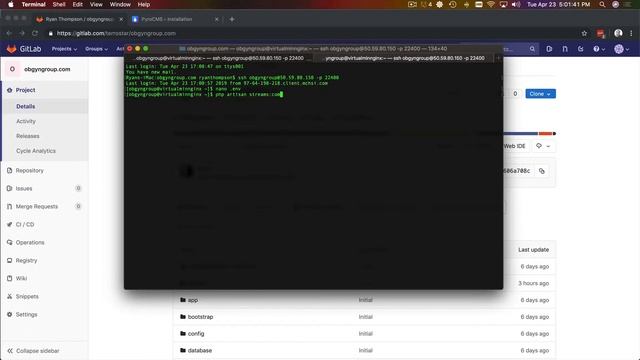Open the Shell menu
The height and width of the screenshot is (360, 640).
59,4
